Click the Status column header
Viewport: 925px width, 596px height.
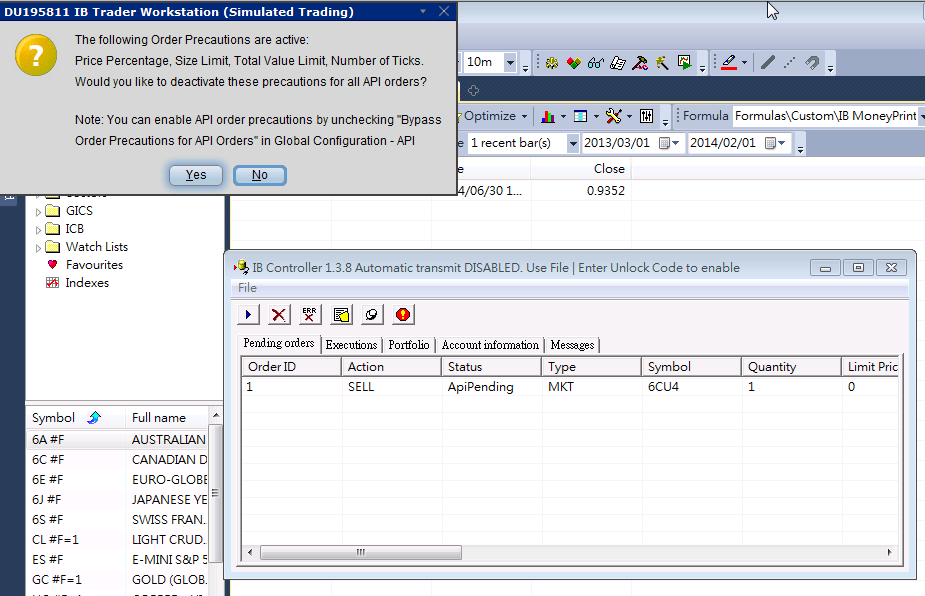point(491,367)
